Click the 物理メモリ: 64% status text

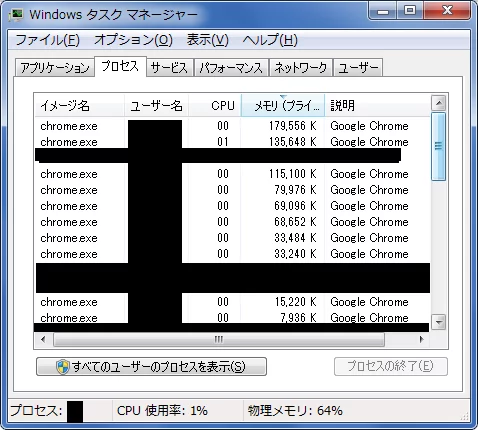[x=295, y=411]
